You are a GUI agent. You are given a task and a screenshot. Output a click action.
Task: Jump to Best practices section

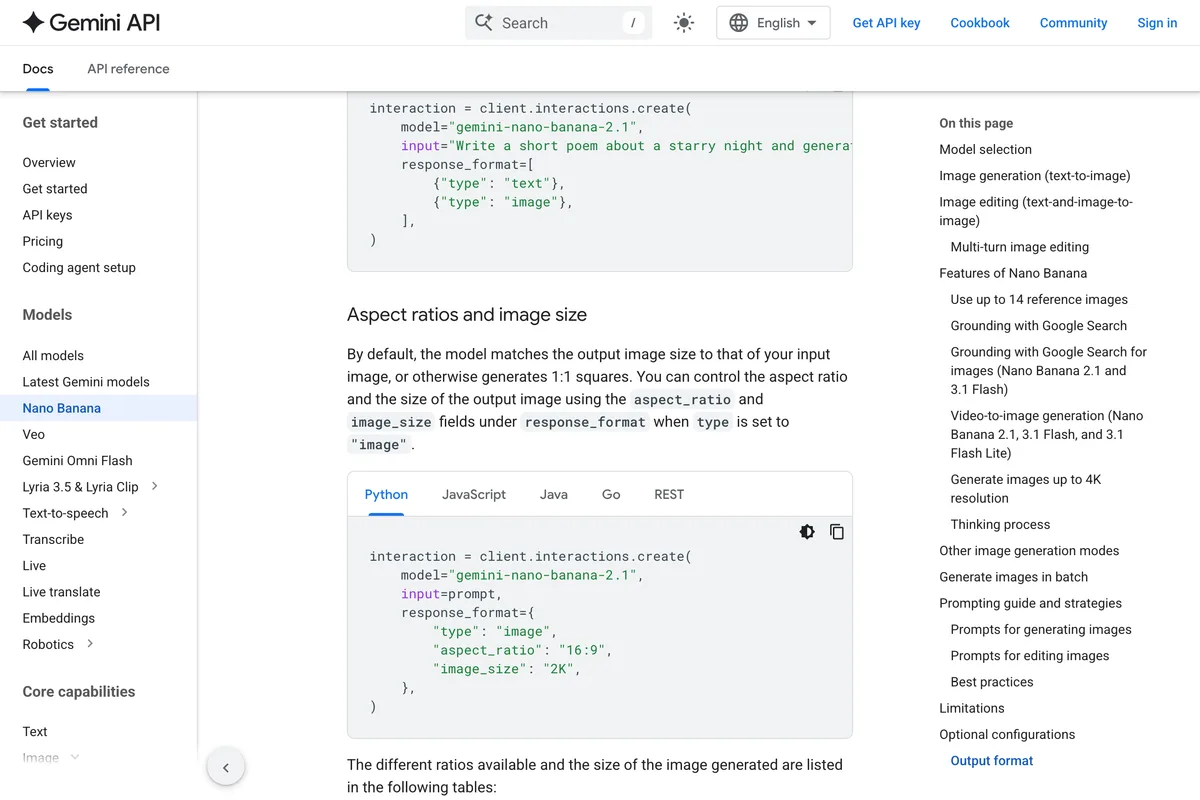click(x=992, y=682)
